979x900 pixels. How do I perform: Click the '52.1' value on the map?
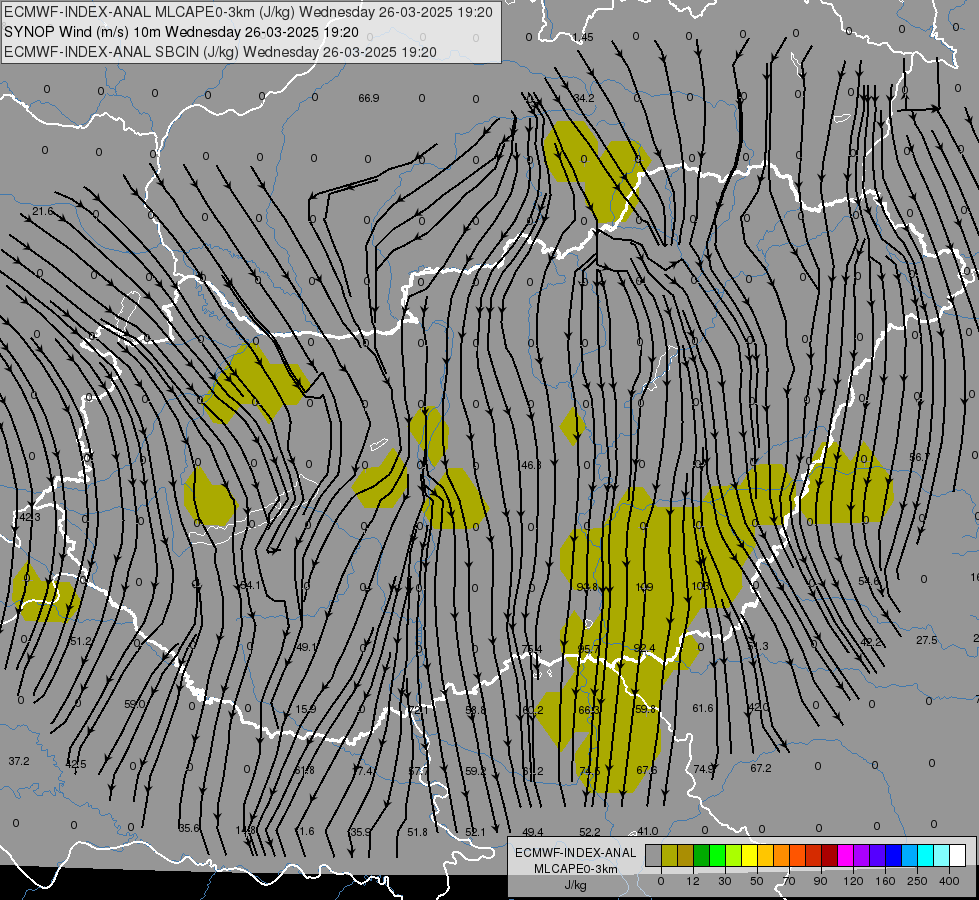point(475,832)
